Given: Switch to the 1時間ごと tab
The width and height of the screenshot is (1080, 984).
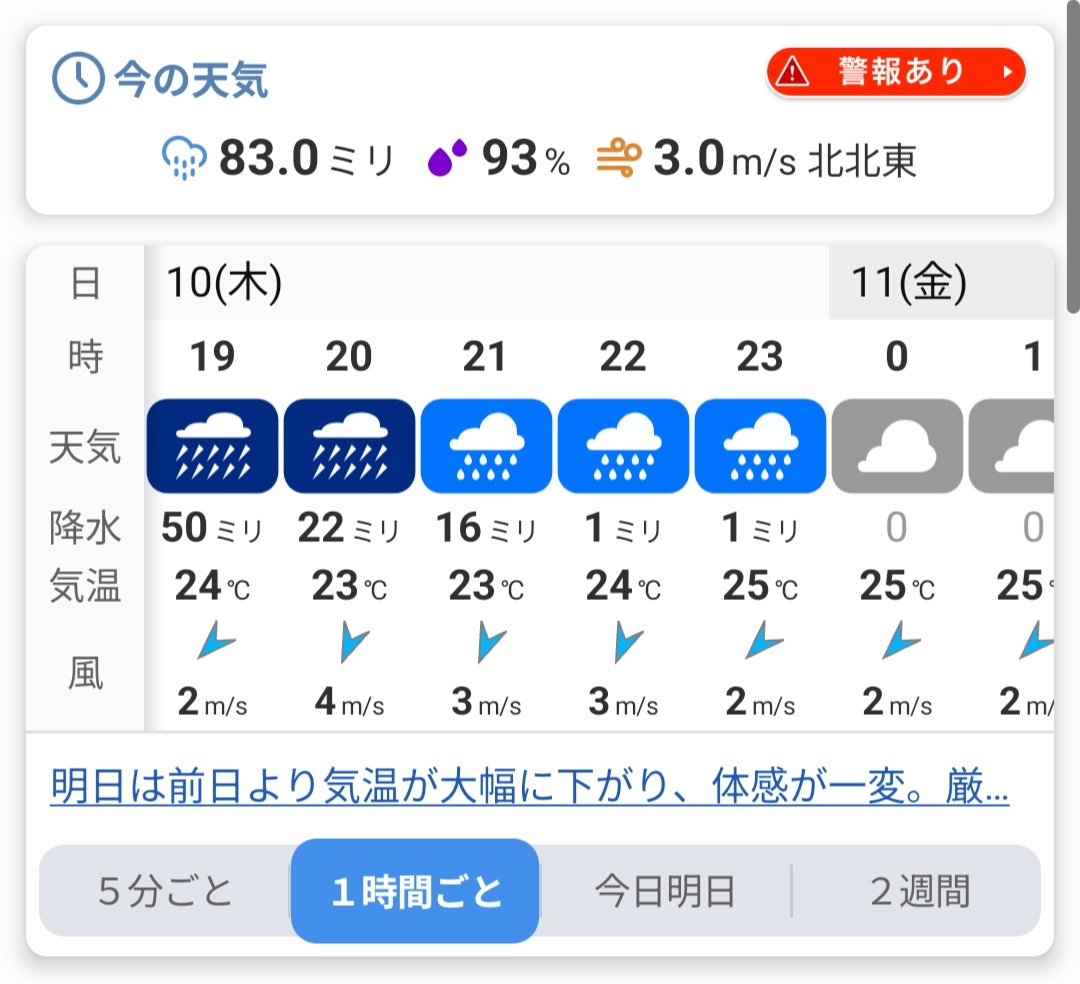Looking at the screenshot, I should click(415, 891).
